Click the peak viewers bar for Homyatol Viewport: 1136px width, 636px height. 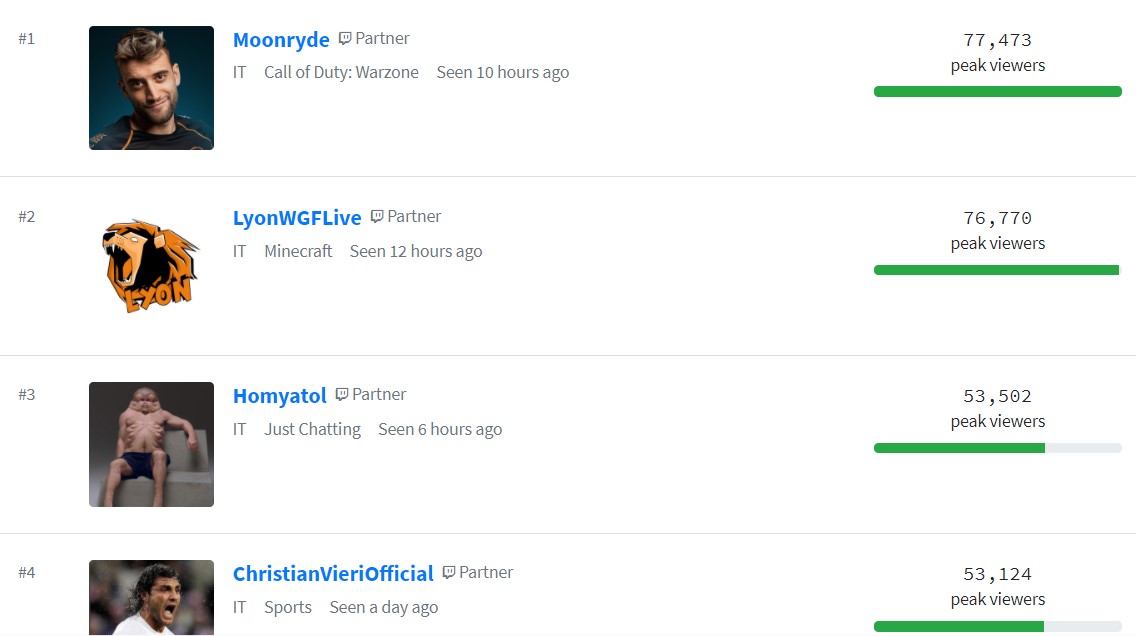[x=998, y=448]
